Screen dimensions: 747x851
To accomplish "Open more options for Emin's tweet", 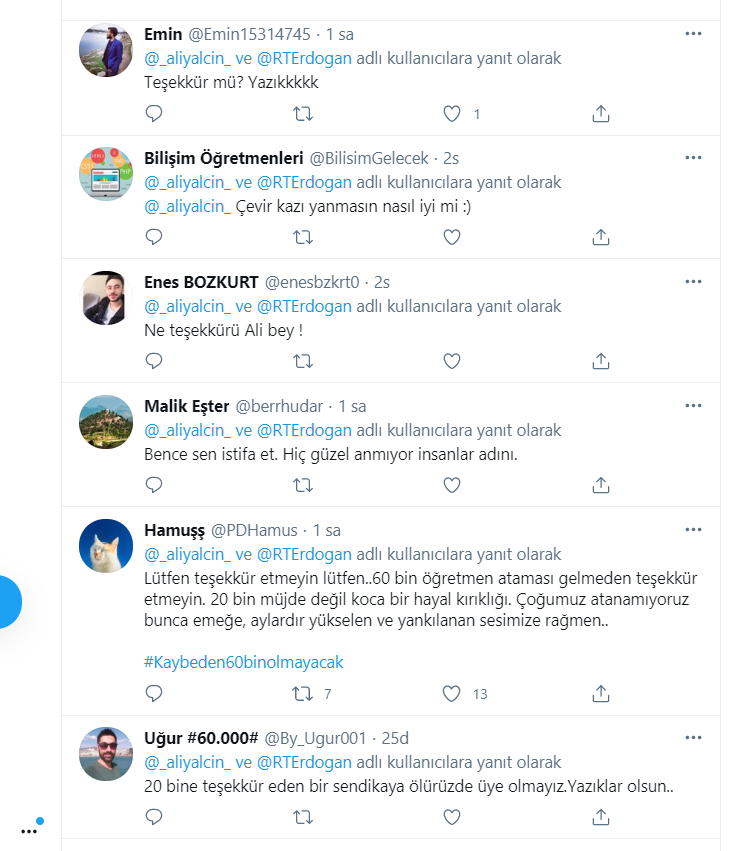I will (693, 34).
